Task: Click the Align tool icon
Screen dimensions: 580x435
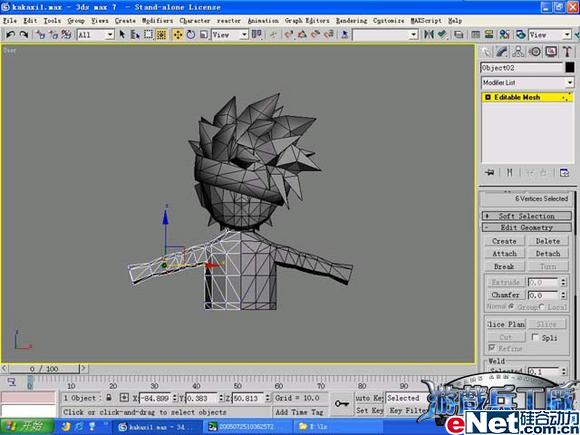Action: pyautogui.click(x=442, y=34)
